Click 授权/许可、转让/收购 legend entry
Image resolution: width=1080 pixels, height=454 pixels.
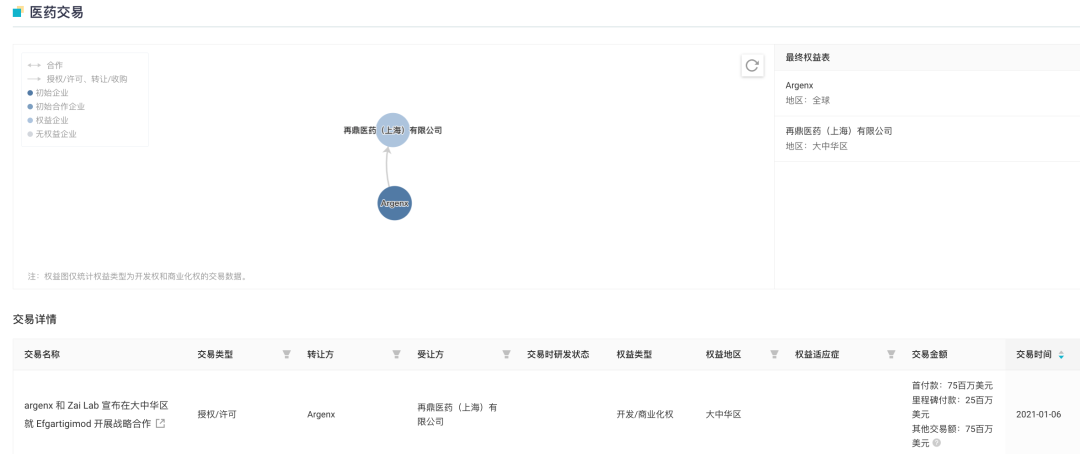click(77, 79)
